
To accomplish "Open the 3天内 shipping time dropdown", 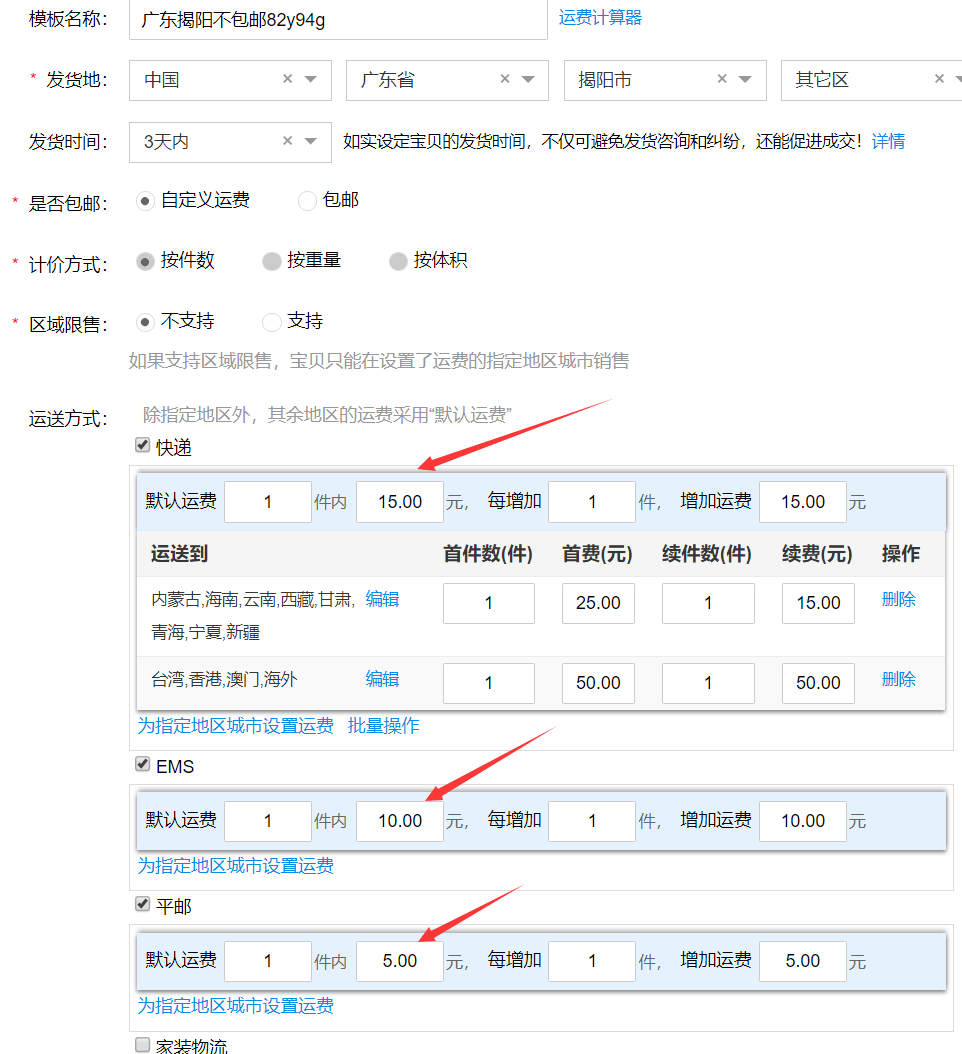I will pos(311,142).
